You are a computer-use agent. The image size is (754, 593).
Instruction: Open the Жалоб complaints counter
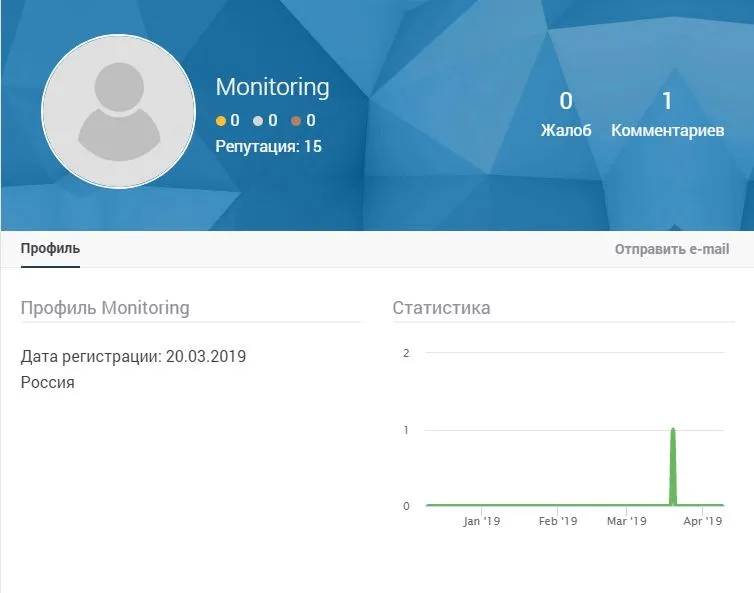pyautogui.click(x=566, y=114)
